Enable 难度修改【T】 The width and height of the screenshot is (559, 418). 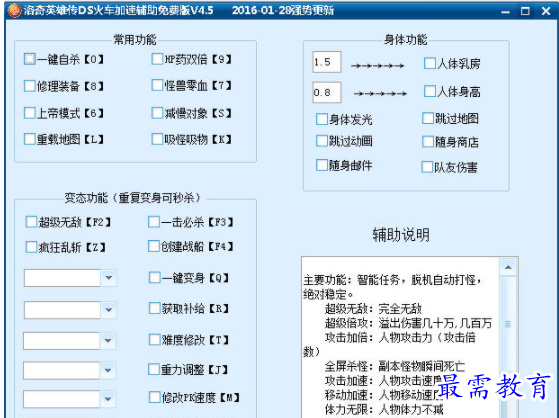(155, 340)
